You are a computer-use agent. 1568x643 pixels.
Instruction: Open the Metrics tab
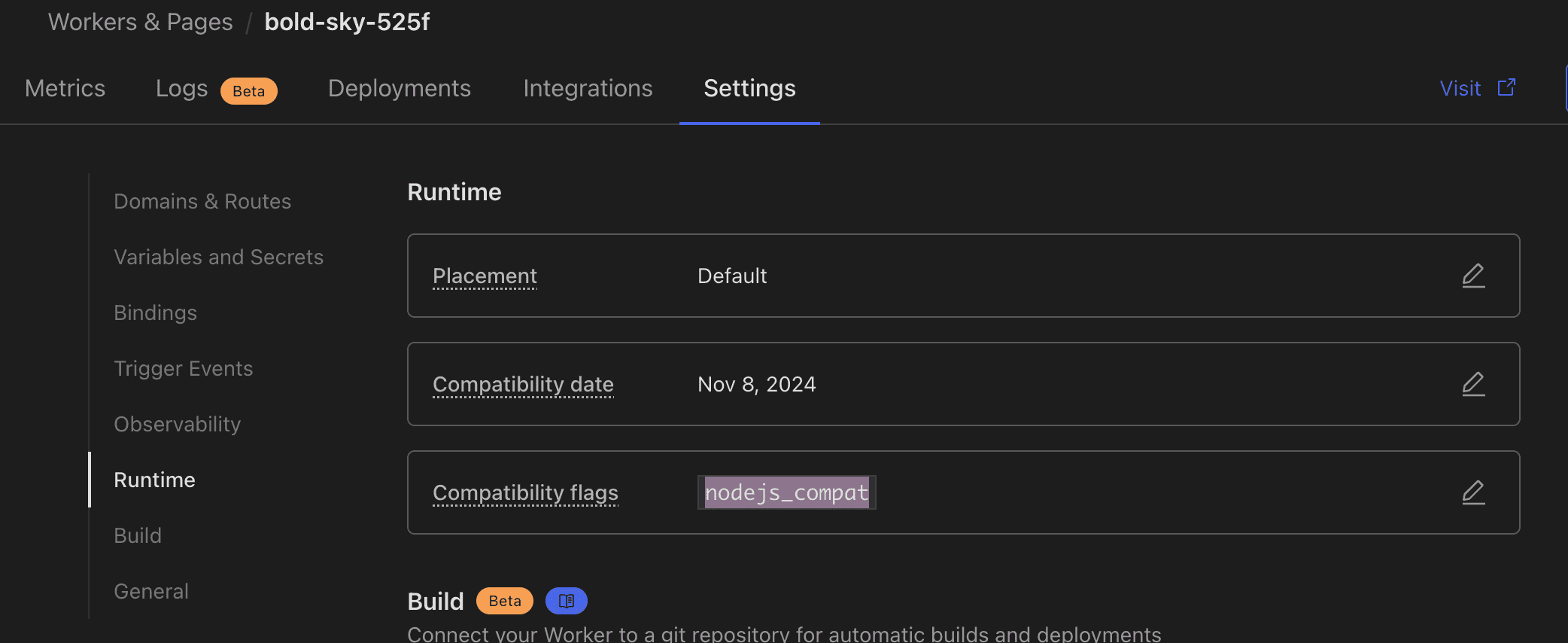pos(65,88)
